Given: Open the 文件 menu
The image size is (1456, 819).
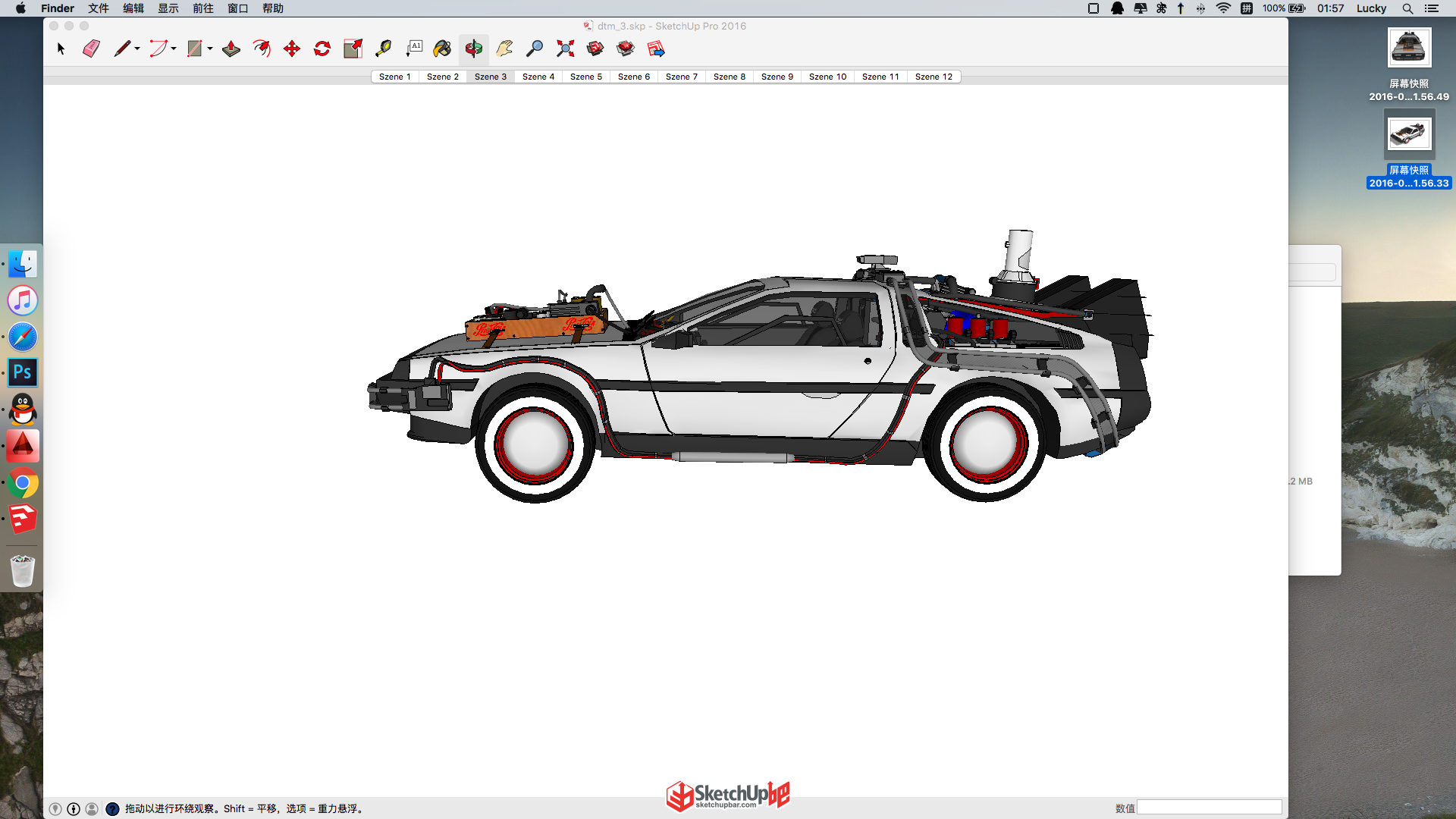Looking at the screenshot, I should [99, 8].
